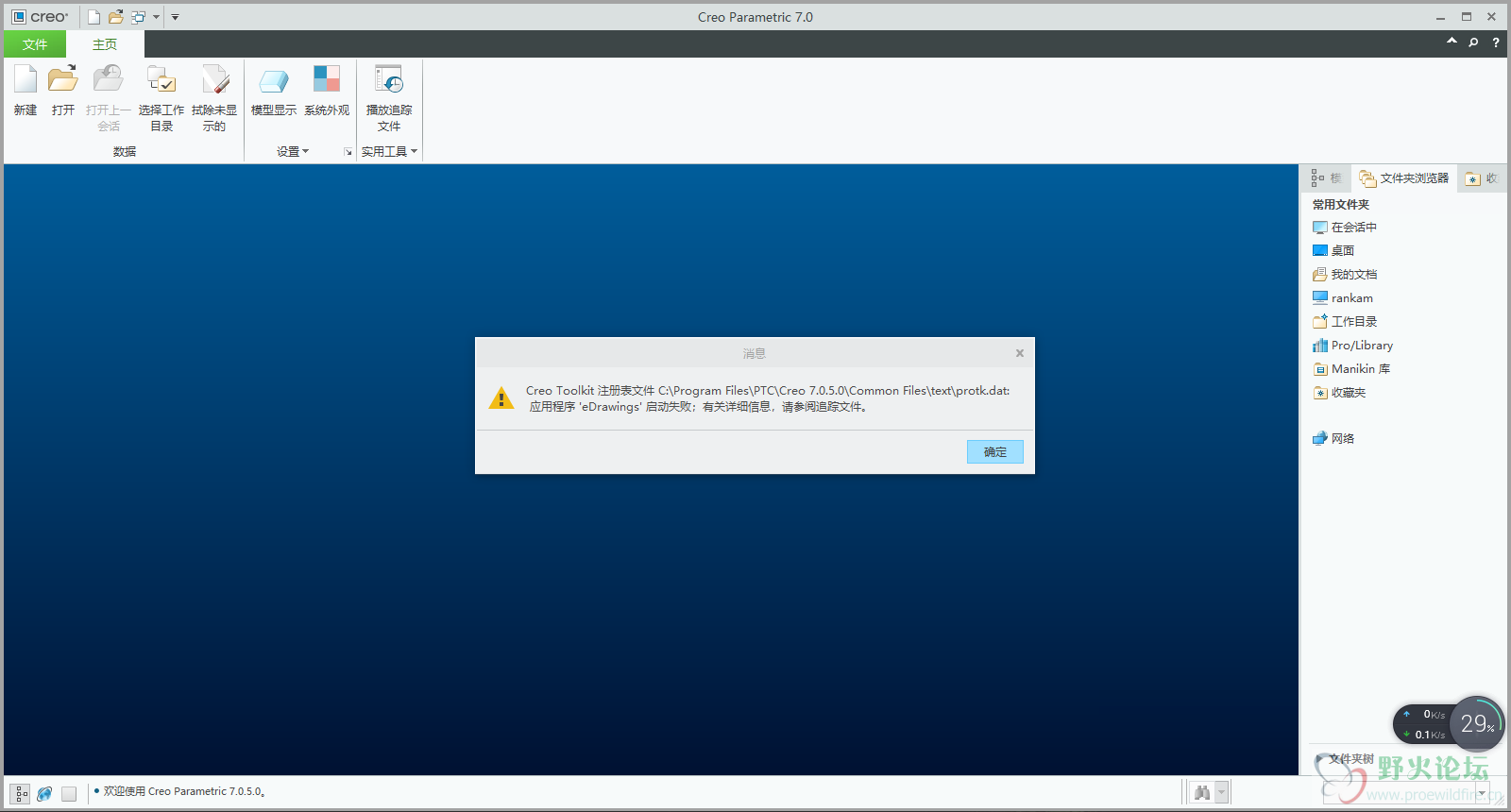Collapse the ribbon with the up arrow

(x=1452, y=42)
